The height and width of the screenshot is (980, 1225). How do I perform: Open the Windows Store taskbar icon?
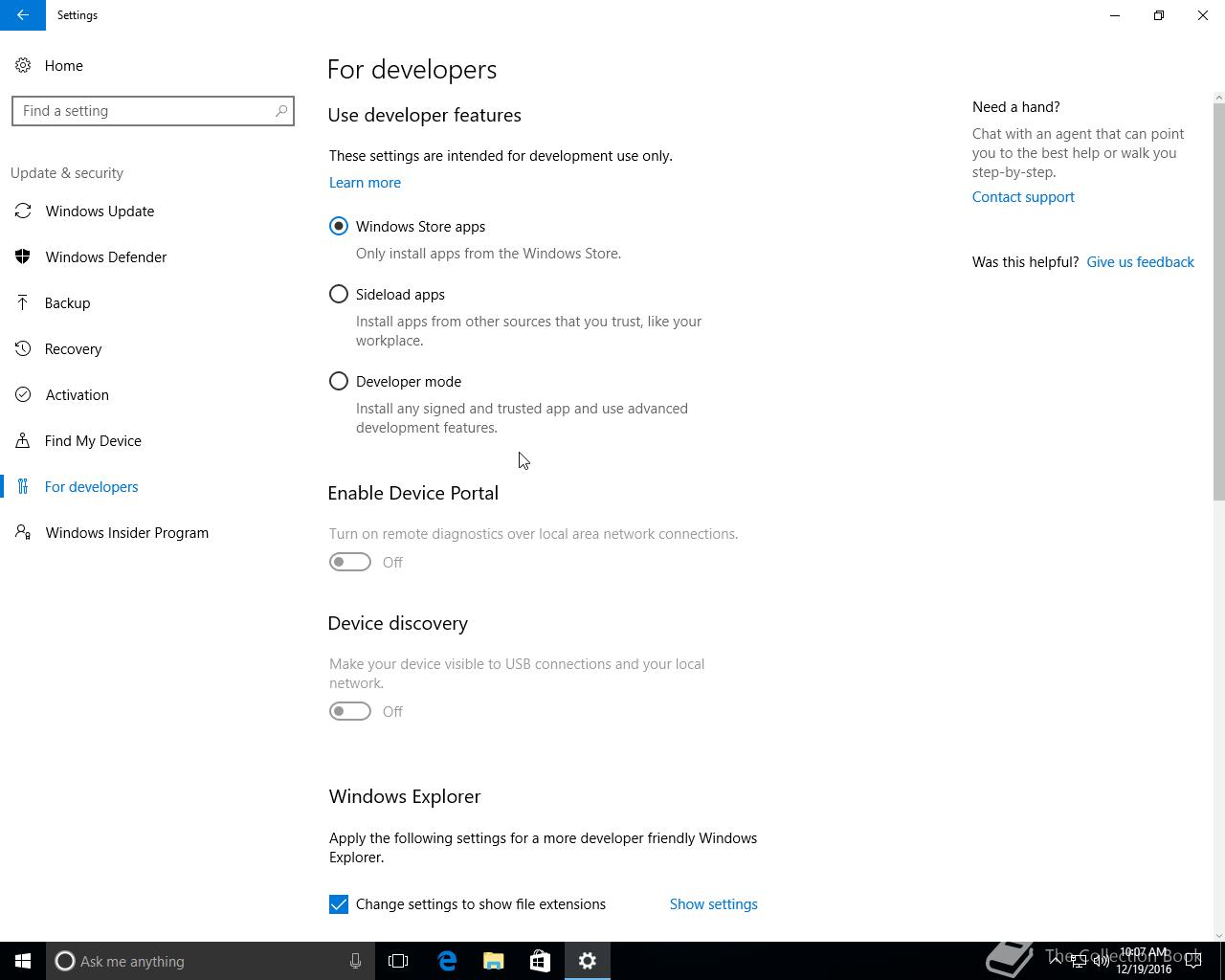coord(540,961)
